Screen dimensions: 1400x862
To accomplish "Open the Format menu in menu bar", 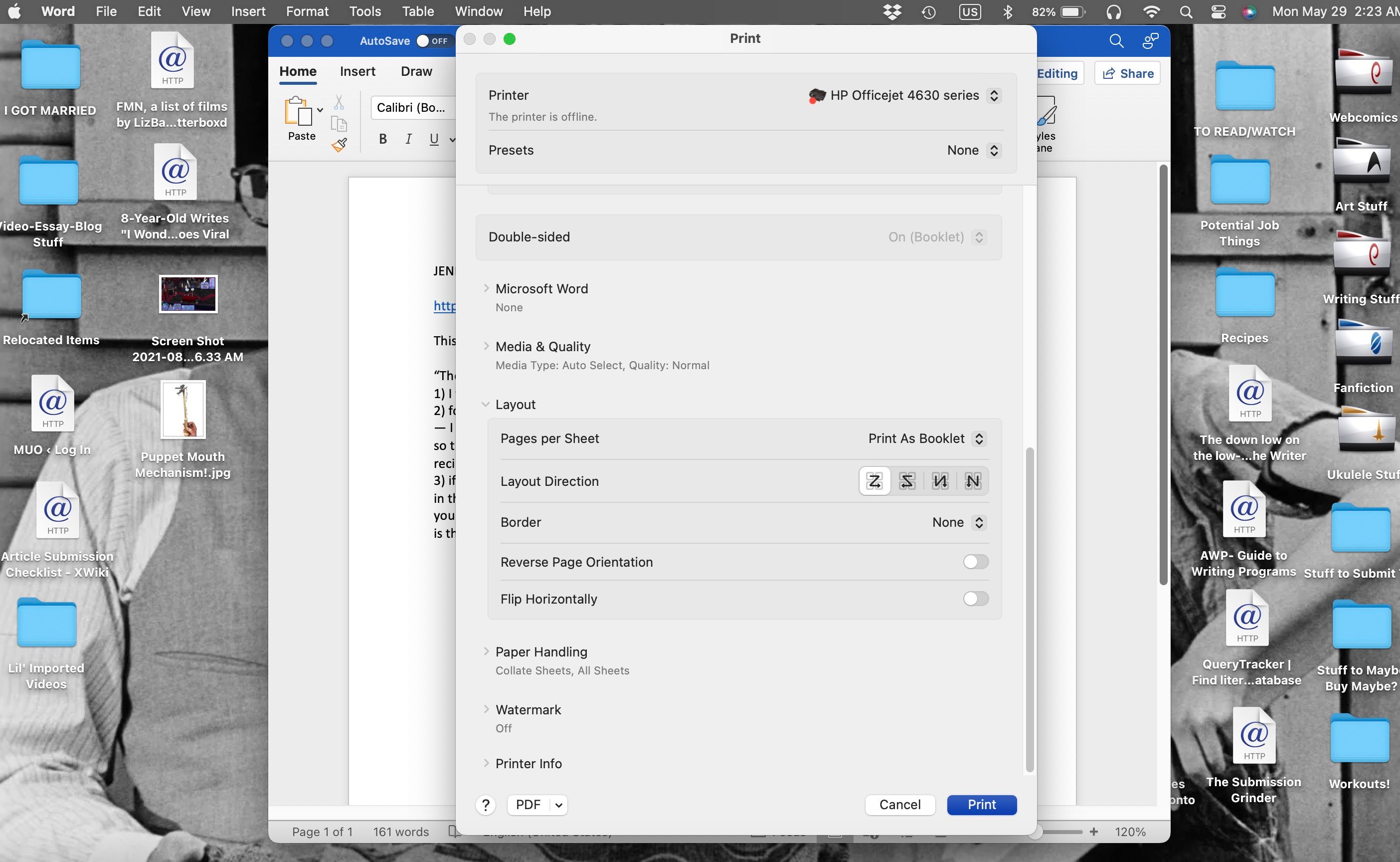I will [307, 11].
